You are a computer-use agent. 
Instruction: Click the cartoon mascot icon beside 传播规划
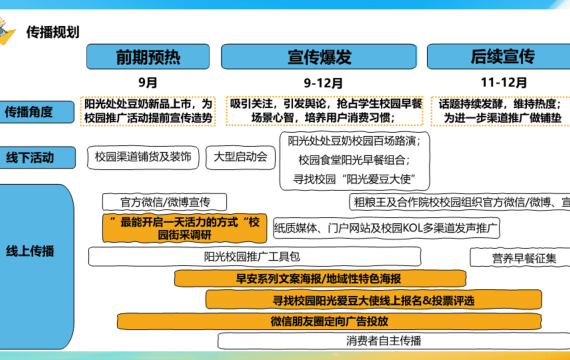[7, 32]
